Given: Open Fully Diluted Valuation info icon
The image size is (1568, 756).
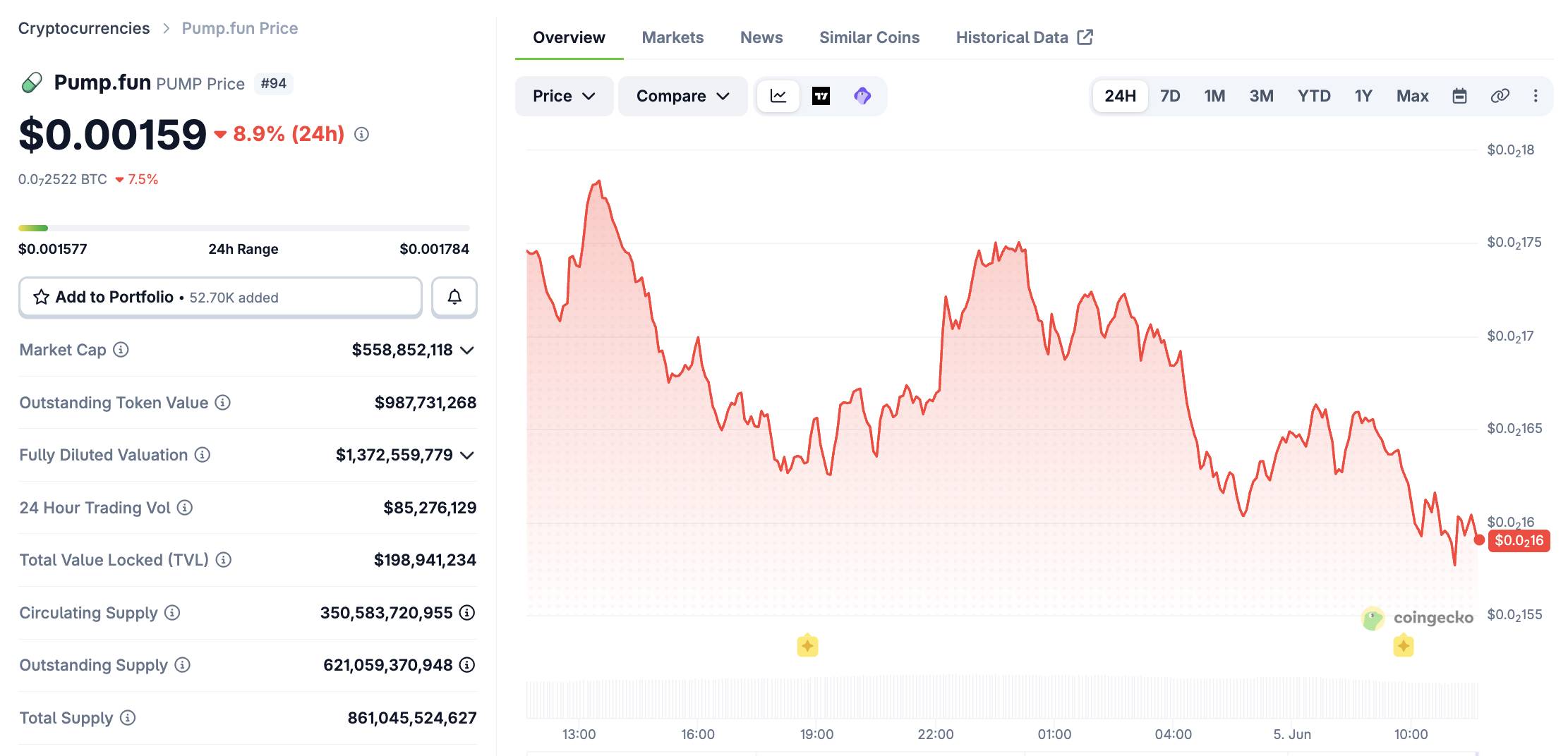Looking at the screenshot, I should (x=203, y=455).
